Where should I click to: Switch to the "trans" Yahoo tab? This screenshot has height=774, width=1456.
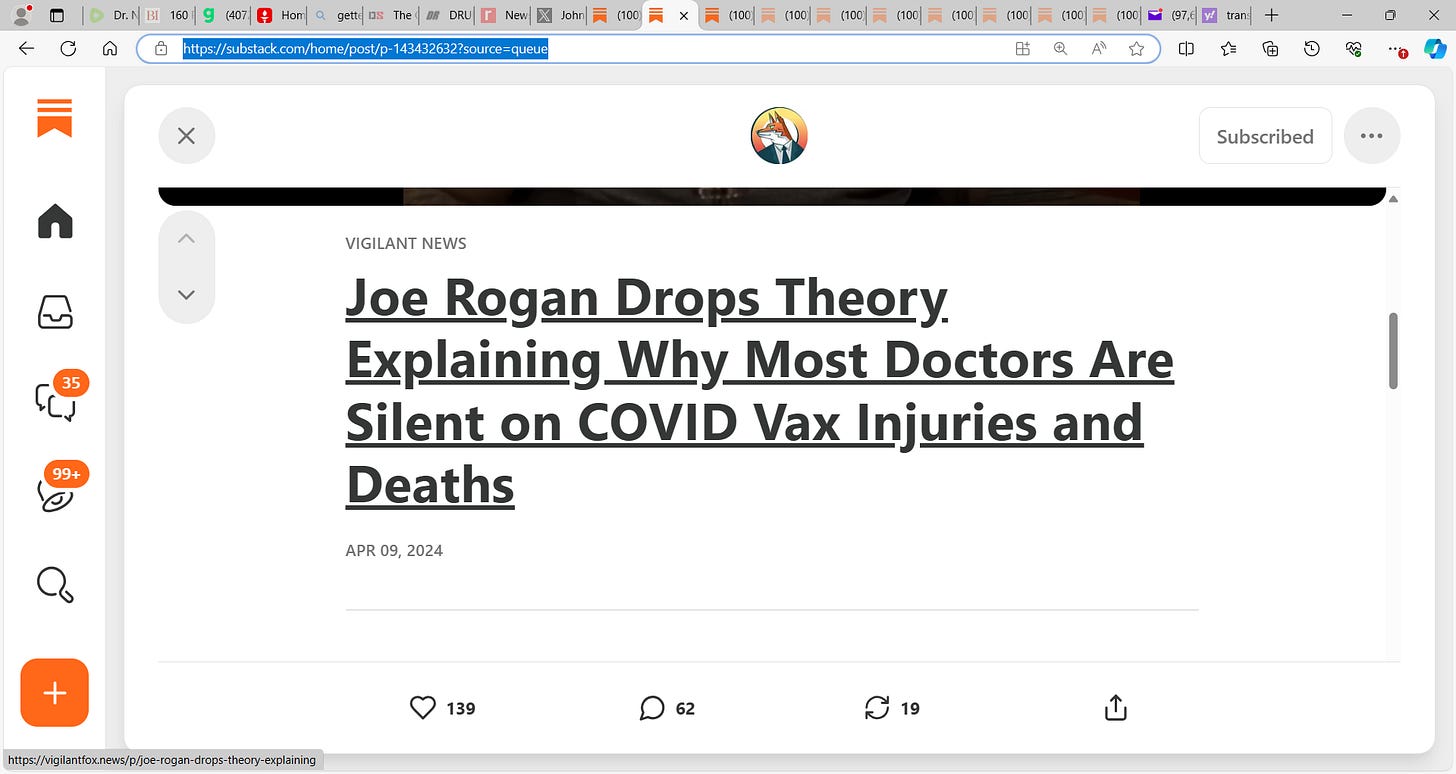(1225, 15)
